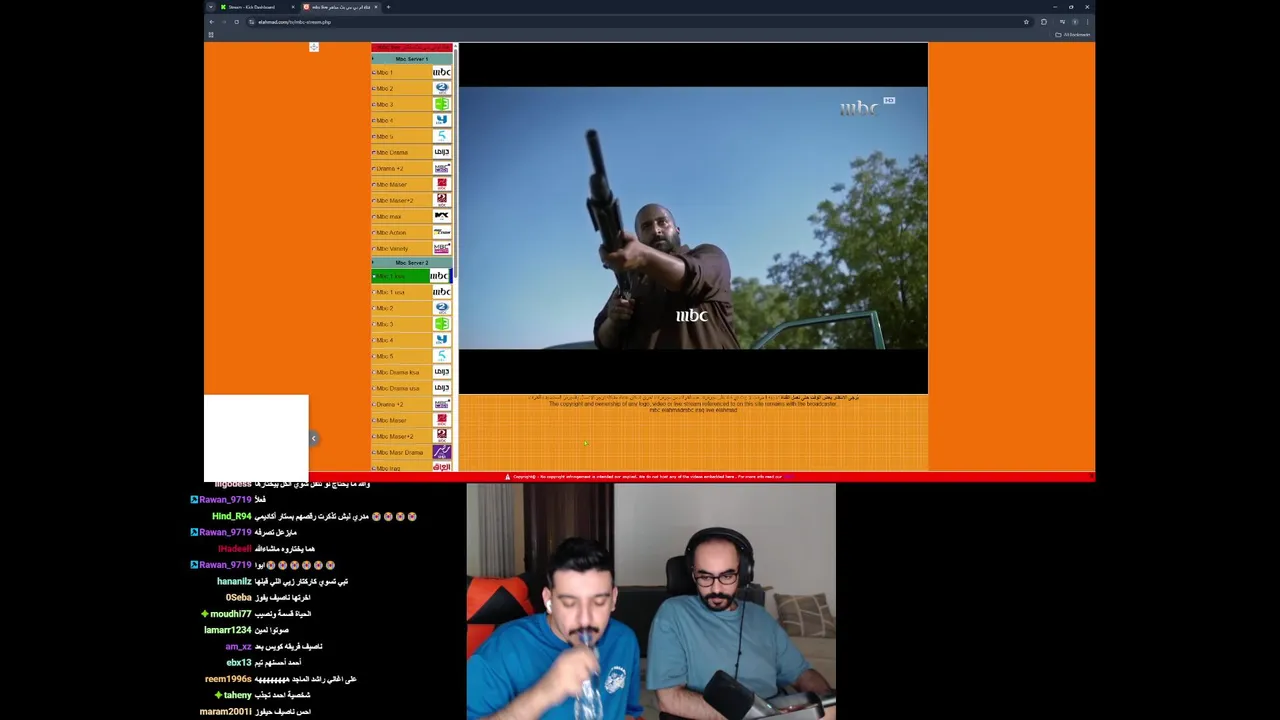Open the apps grid in bookmarks bar
Image resolution: width=1280 pixels, height=720 pixels.
pos(211,35)
